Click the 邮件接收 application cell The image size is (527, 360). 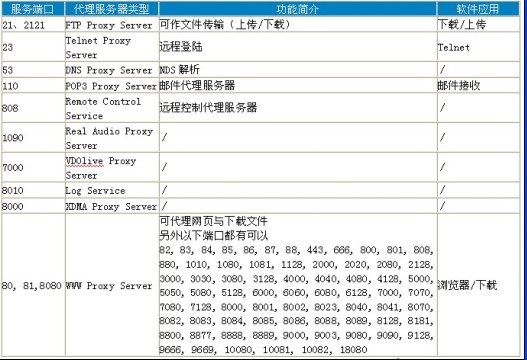pyautogui.click(x=478, y=86)
